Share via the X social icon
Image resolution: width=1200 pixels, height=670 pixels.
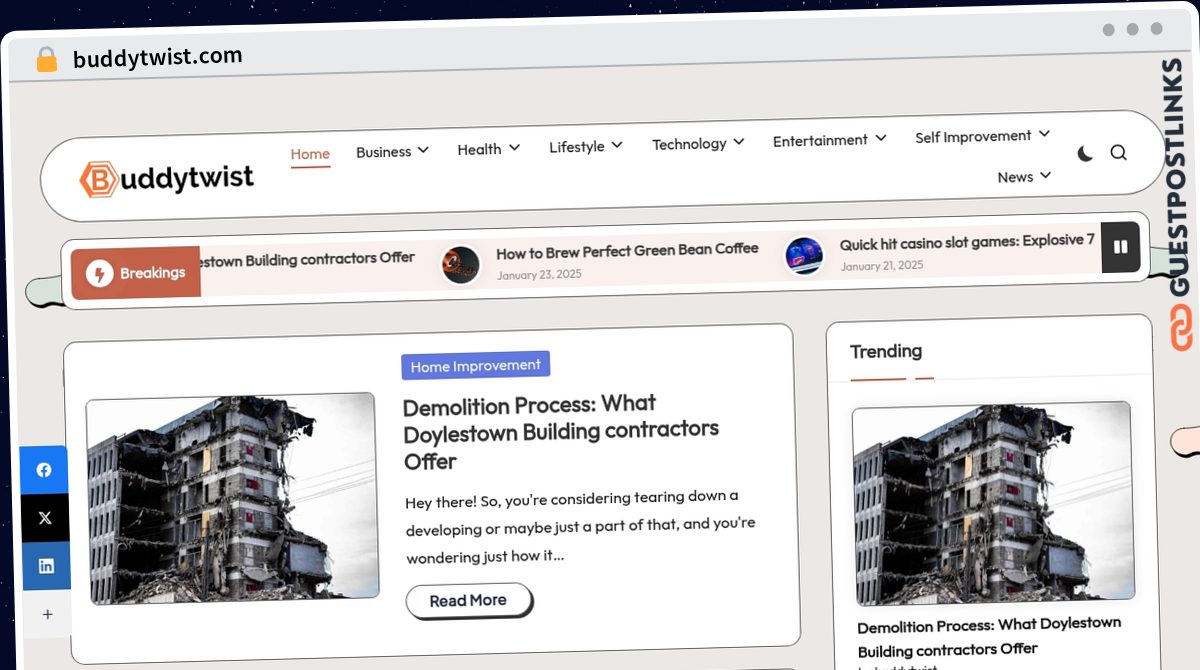[x=45, y=518]
